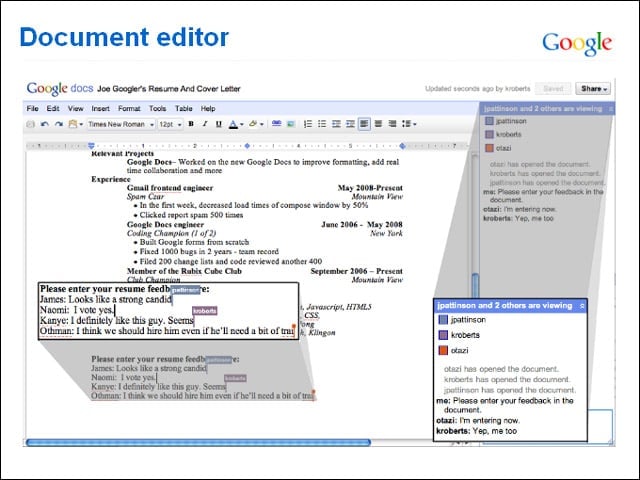Click the left indent marker on the ruler
The height and width of the screenshot is (480, 640).
pos(91,146)
